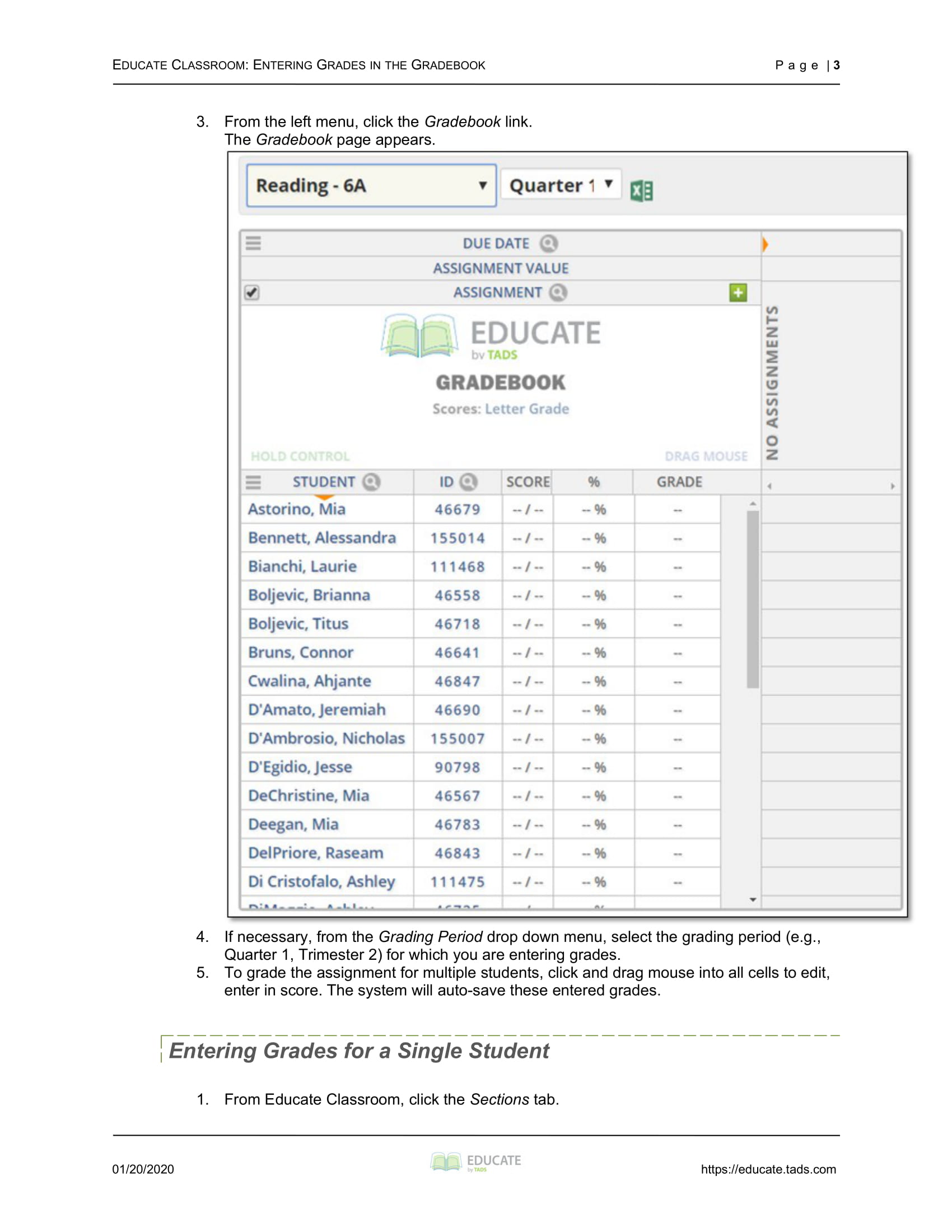Click the left arrow of the horizontal scroller
Screen dimensions: 952x1232
769,486
